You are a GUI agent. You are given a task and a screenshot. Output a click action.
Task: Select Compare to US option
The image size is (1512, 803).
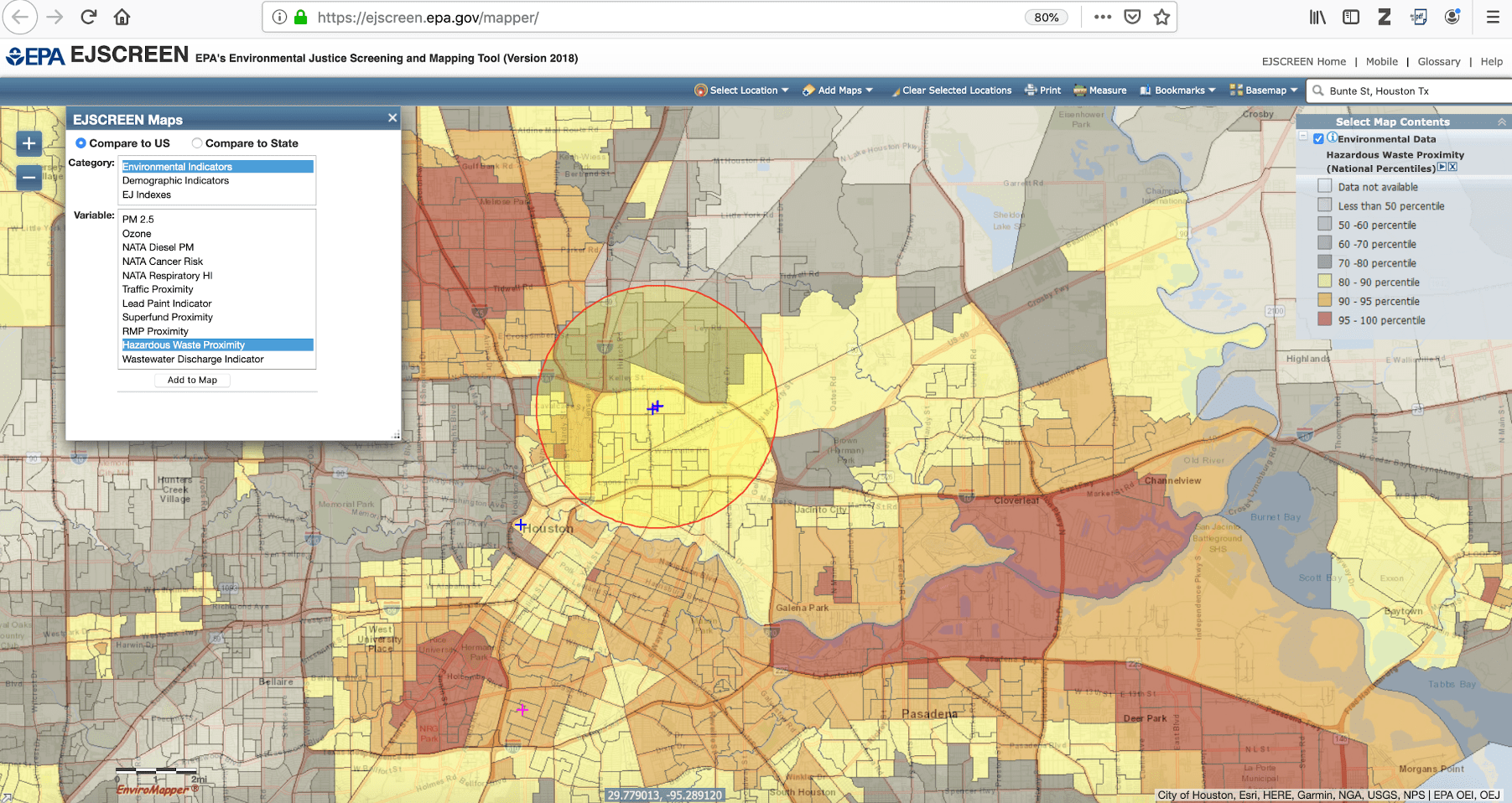(x=81, y=143)
